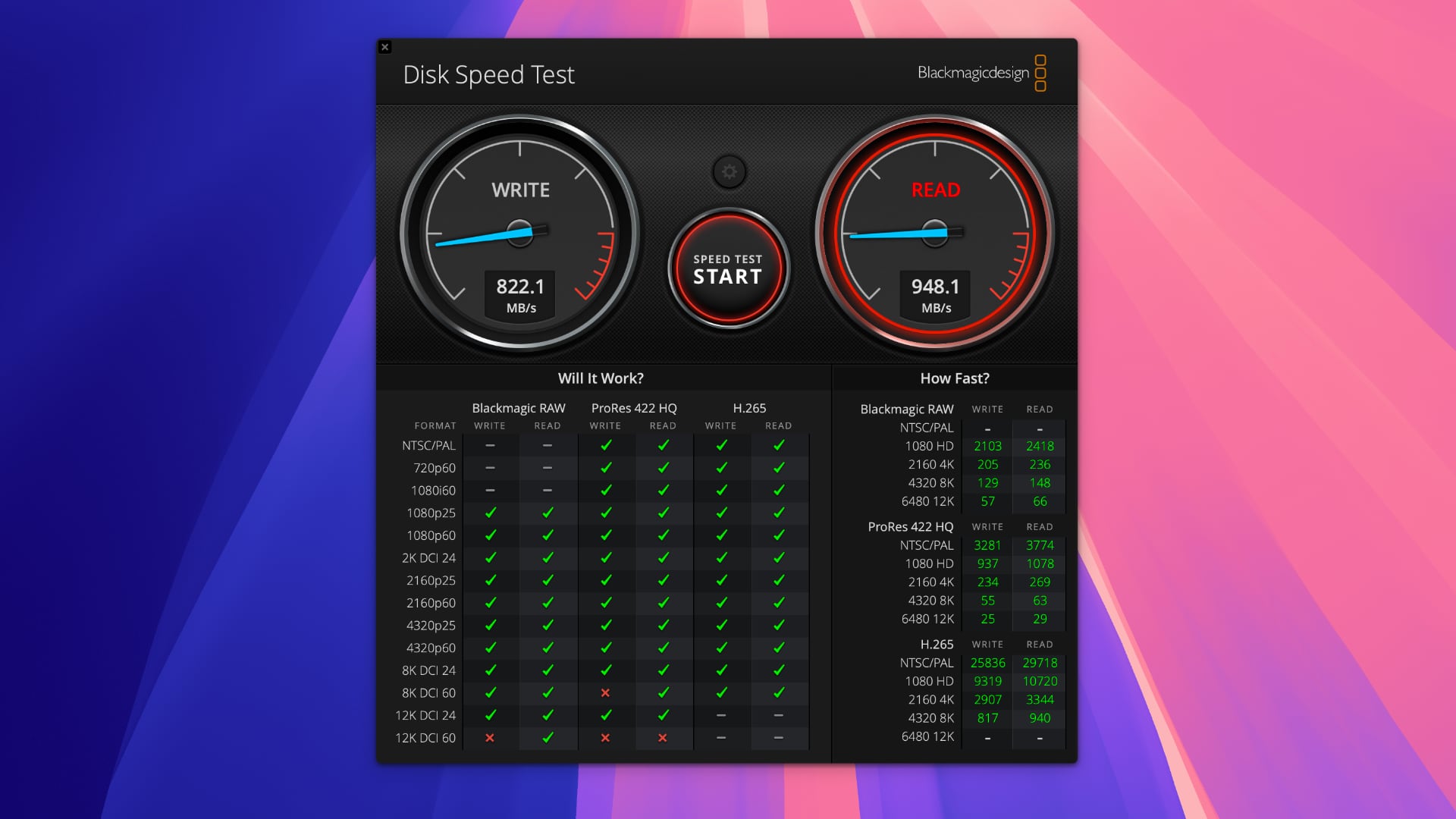This screenshot has height=819, width=1456.
Task: Click the 'Blackmagic RAW' section label in How Fast
Action: click(x=907, y=409)
